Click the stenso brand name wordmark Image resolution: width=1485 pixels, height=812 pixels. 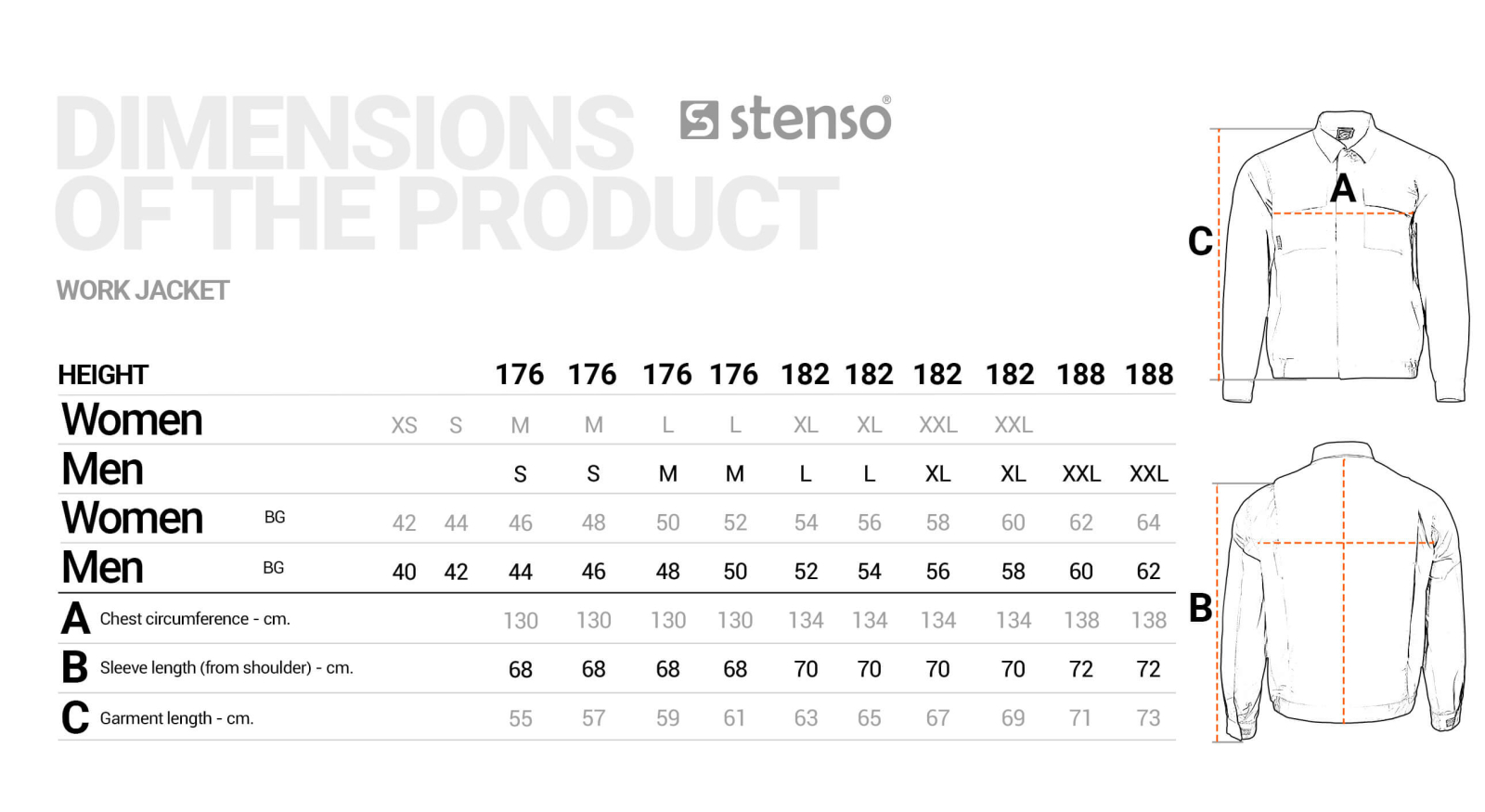[x=810, y=120]
